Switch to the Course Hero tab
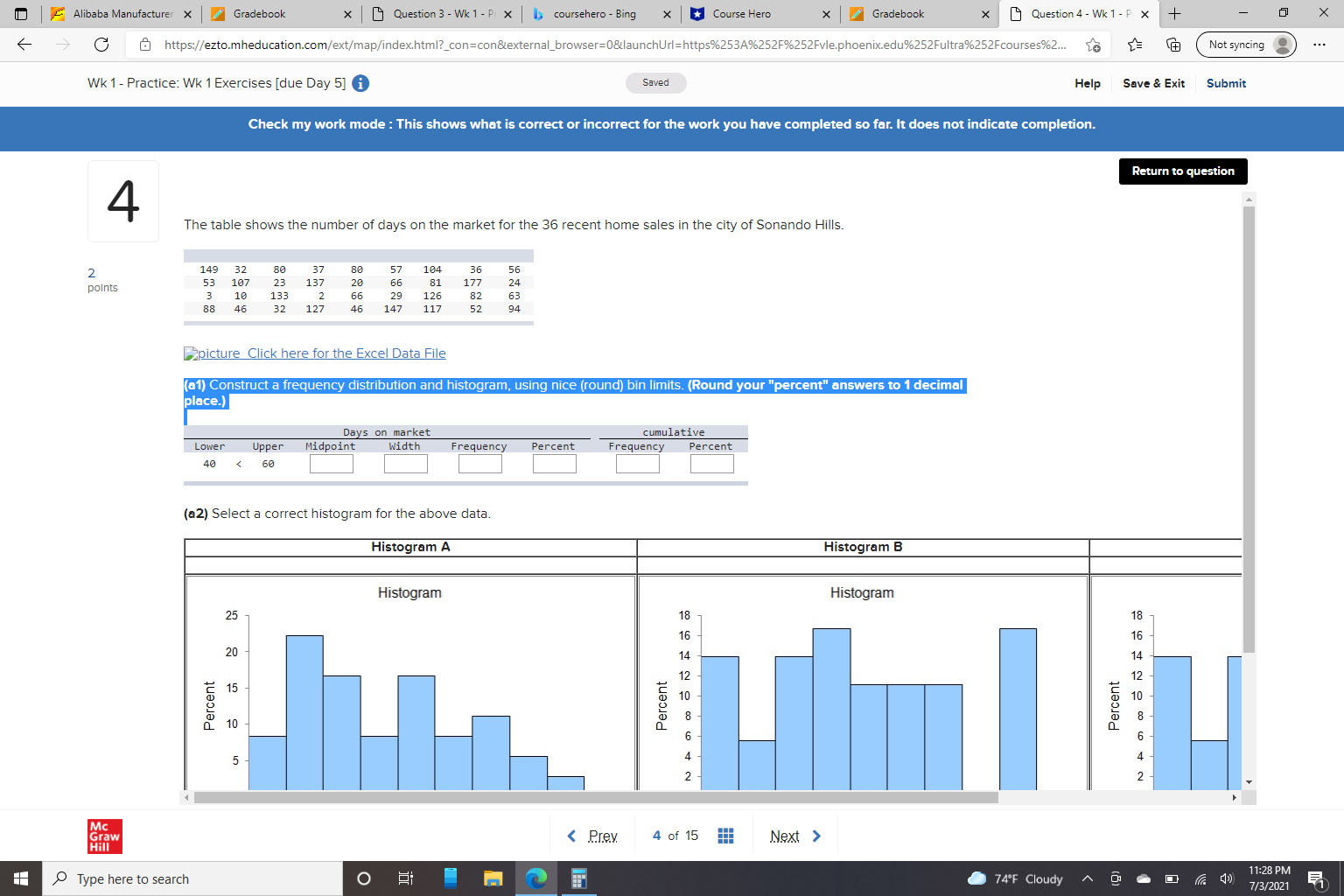1344x896 pixels. (x=759, y=14)
